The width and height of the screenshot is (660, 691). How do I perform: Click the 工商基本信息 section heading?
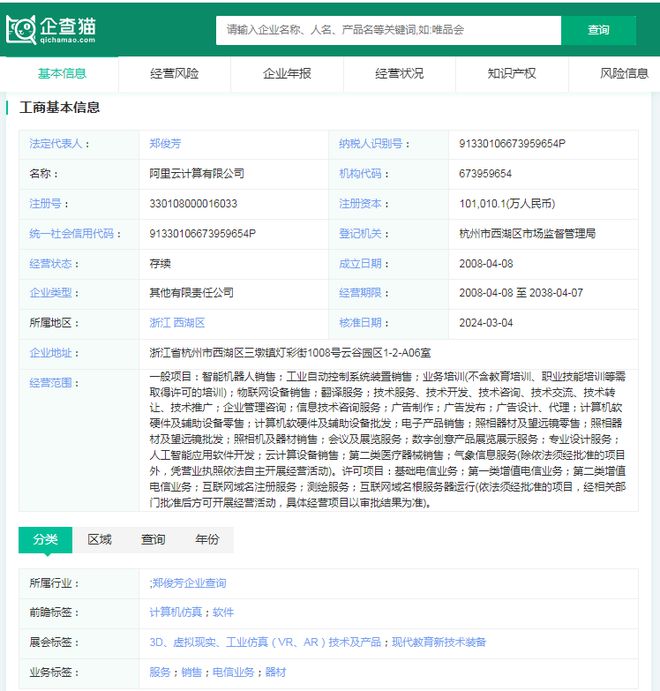click(59, 107)
